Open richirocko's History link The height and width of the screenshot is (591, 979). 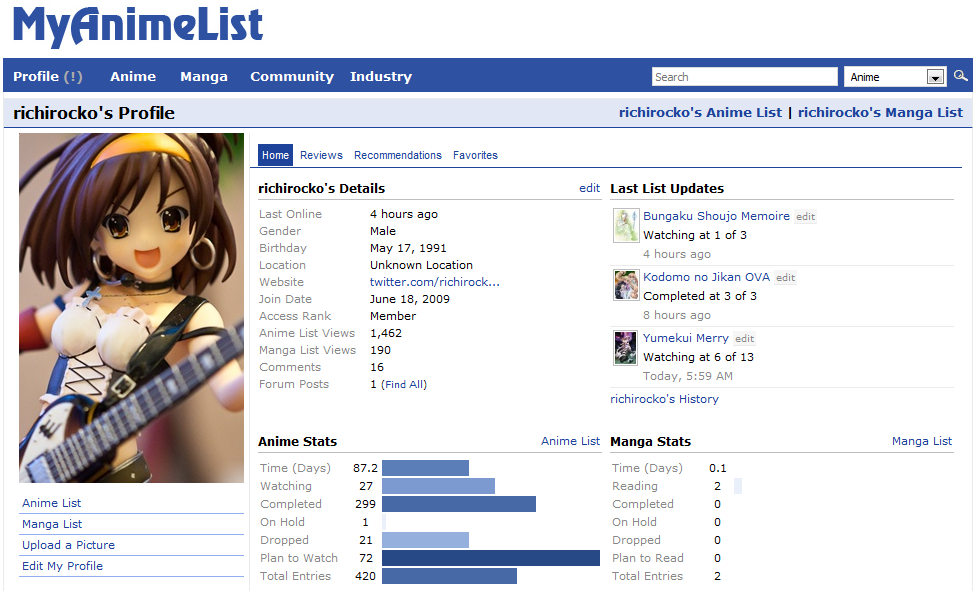(664, 399)
